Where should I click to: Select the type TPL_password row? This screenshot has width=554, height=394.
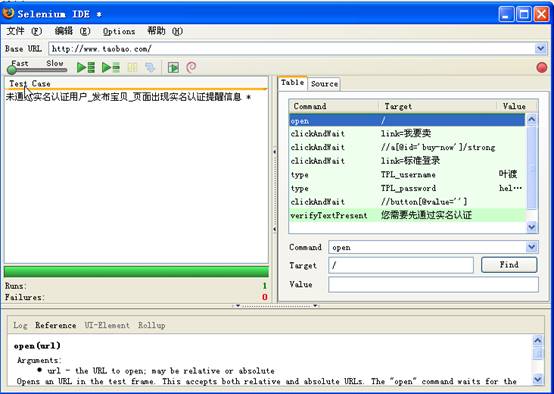(x=407, y=188)
